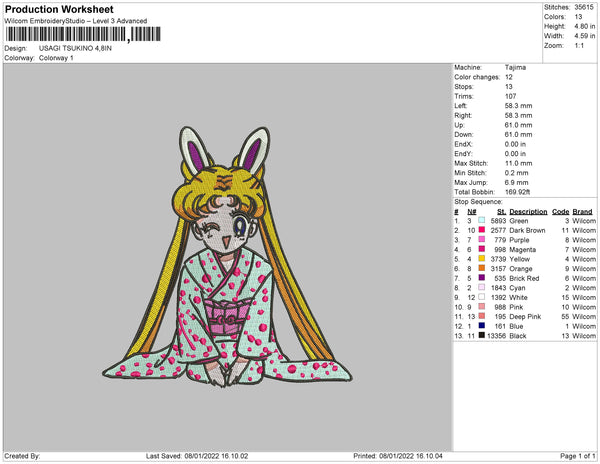Select the Cyan row color swatch
The image size is (600, 464).
click(481, 287)
